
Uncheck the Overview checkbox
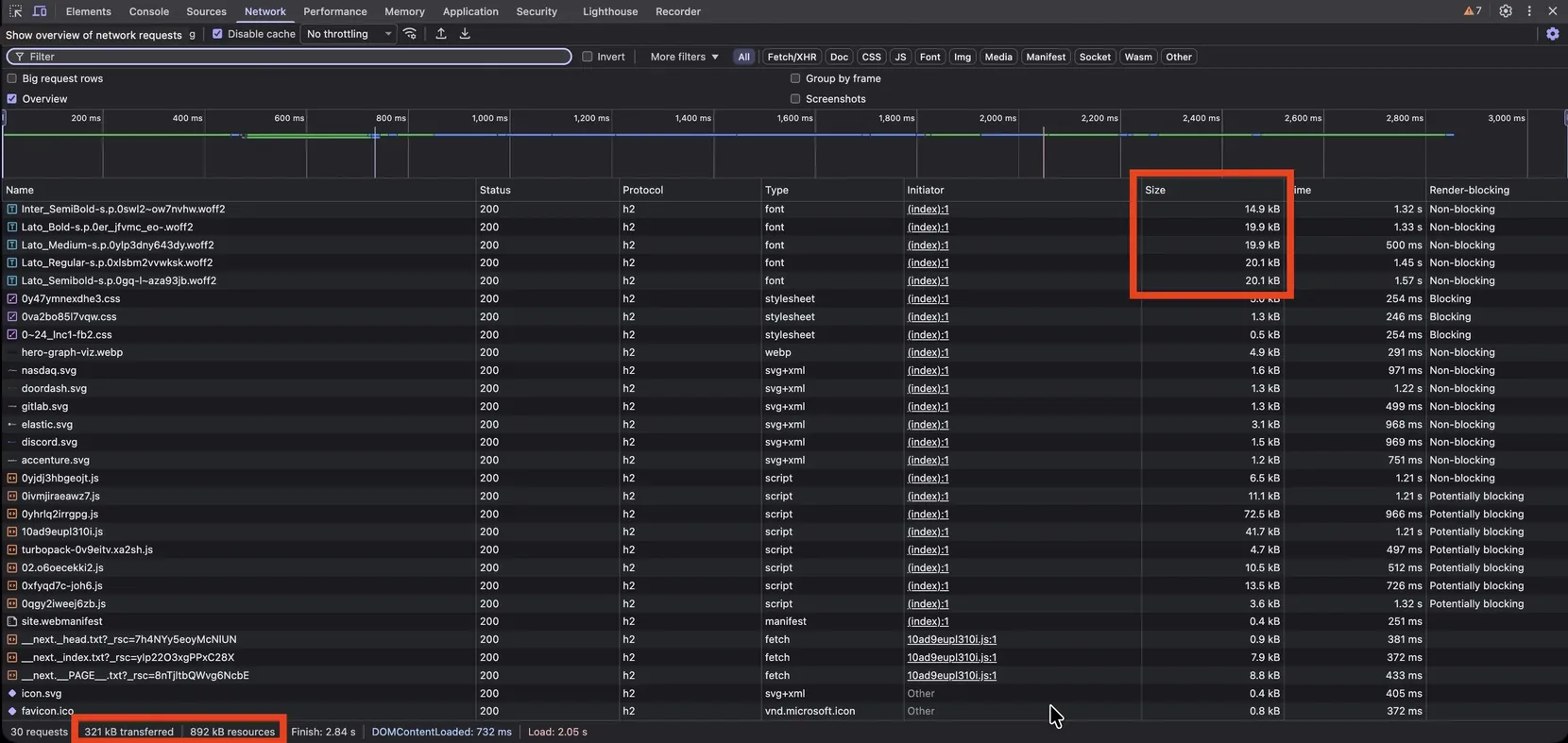12,99
